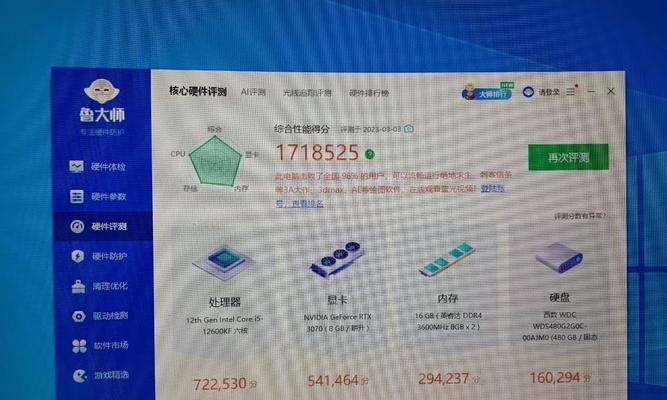Image resolution: width=667 pixels, height=400 pixels.
Task: Open the hamburger main menu
Action: (x=570, y=91)
